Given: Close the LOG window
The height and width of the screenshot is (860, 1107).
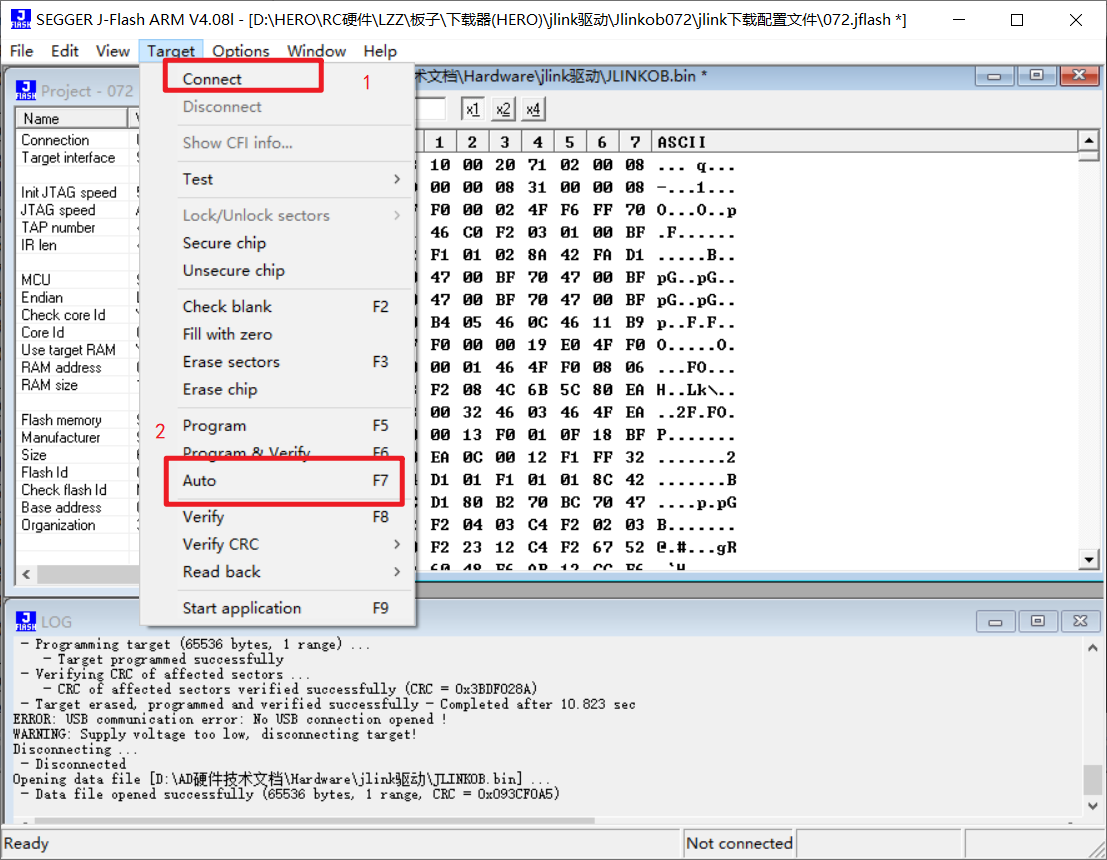Looking at the screenshot, I should 1080,621.
